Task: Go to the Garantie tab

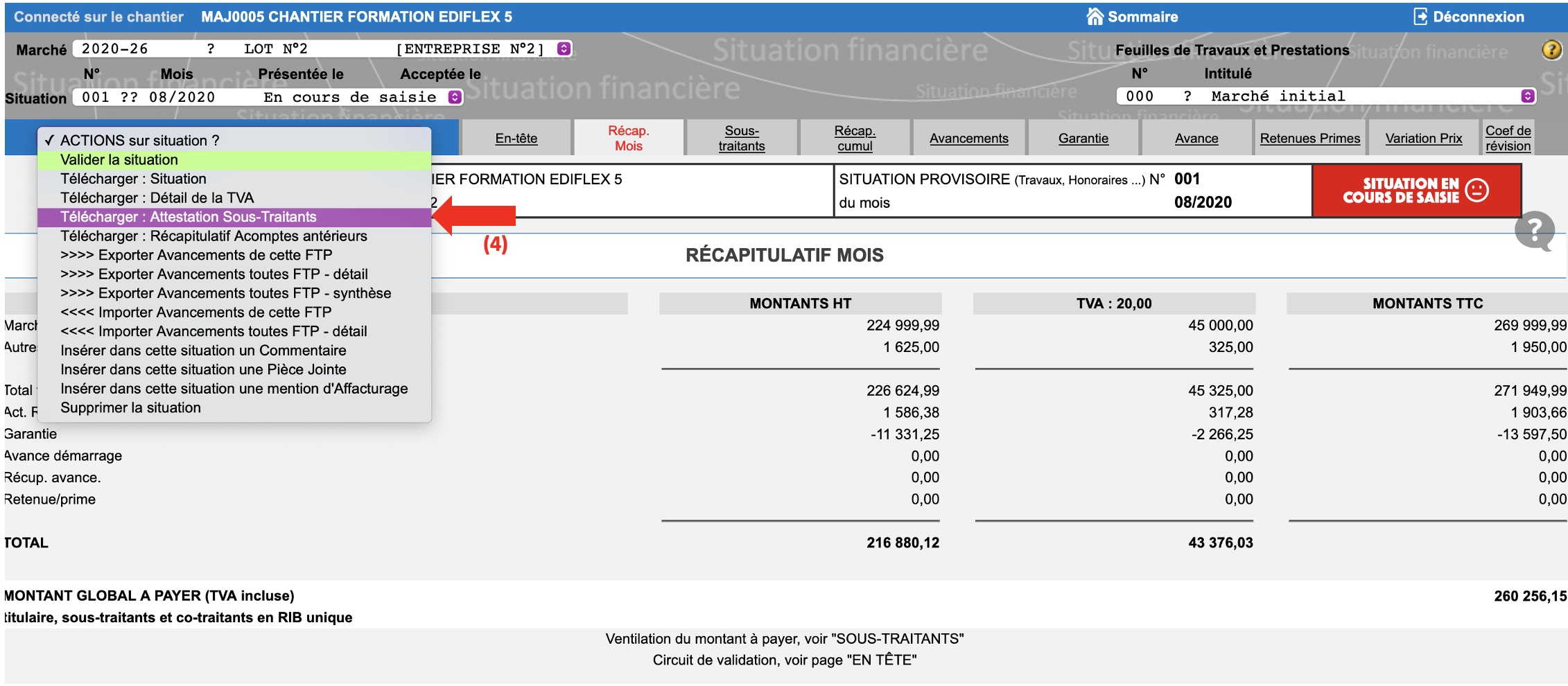Action: 1083,139
